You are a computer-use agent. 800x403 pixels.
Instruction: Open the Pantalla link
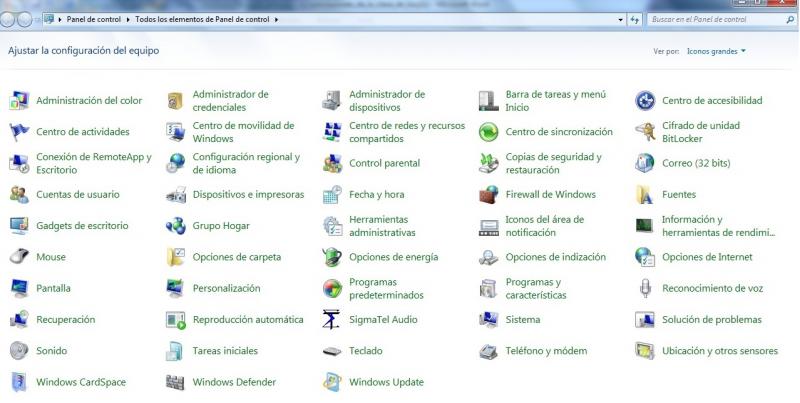point(53,288)
